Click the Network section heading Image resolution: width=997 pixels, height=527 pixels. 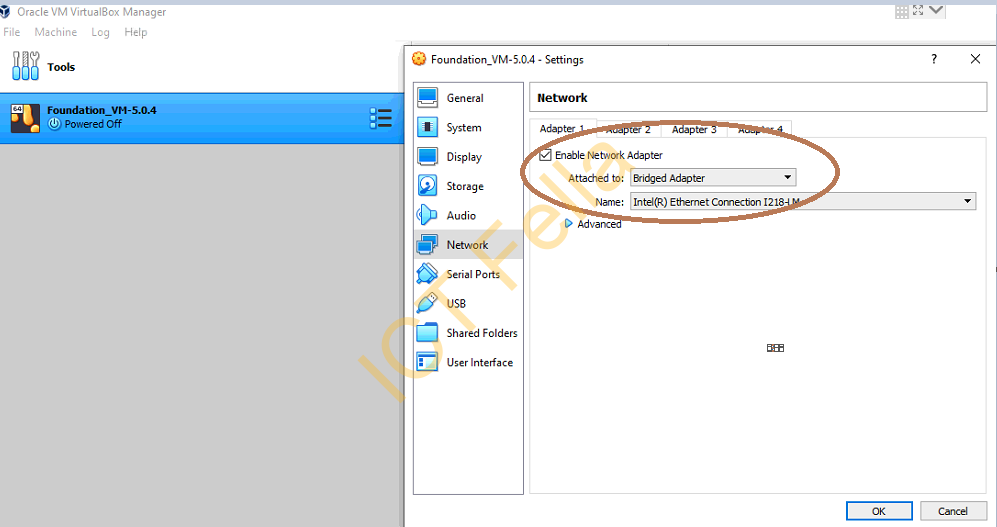point(562,98)
